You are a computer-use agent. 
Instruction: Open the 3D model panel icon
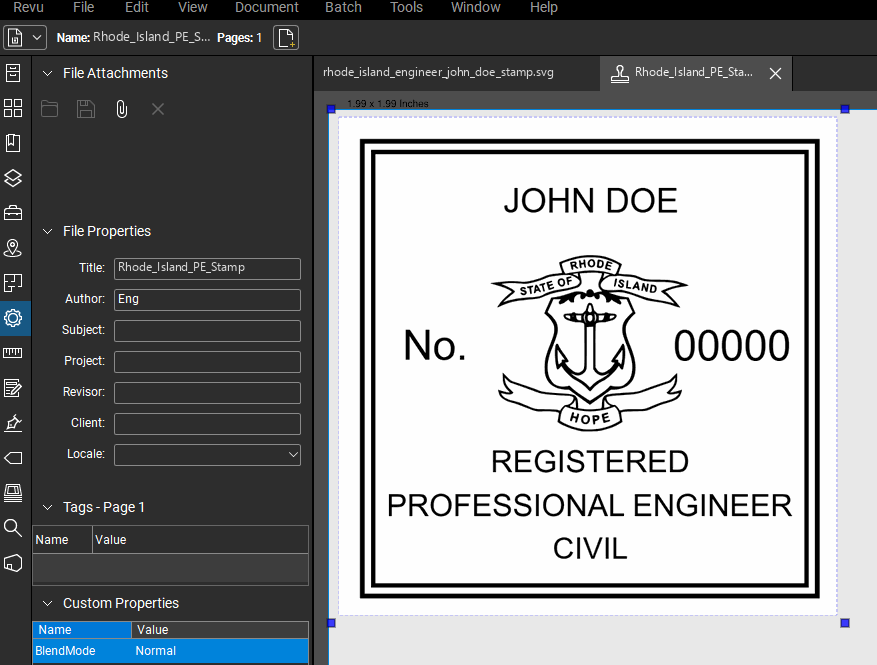point(13,563)
